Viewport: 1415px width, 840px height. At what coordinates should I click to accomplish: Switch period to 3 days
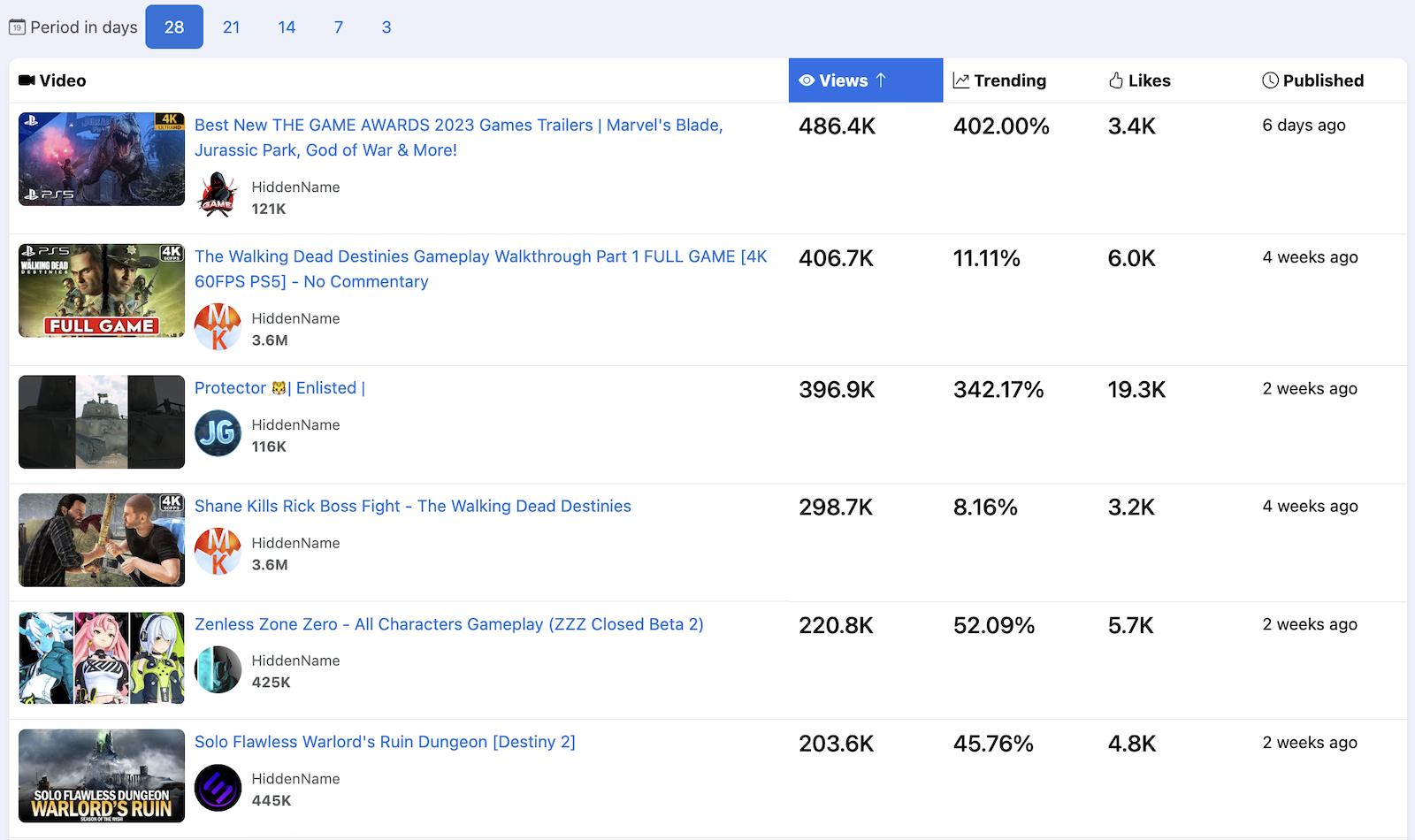point(386,27)
